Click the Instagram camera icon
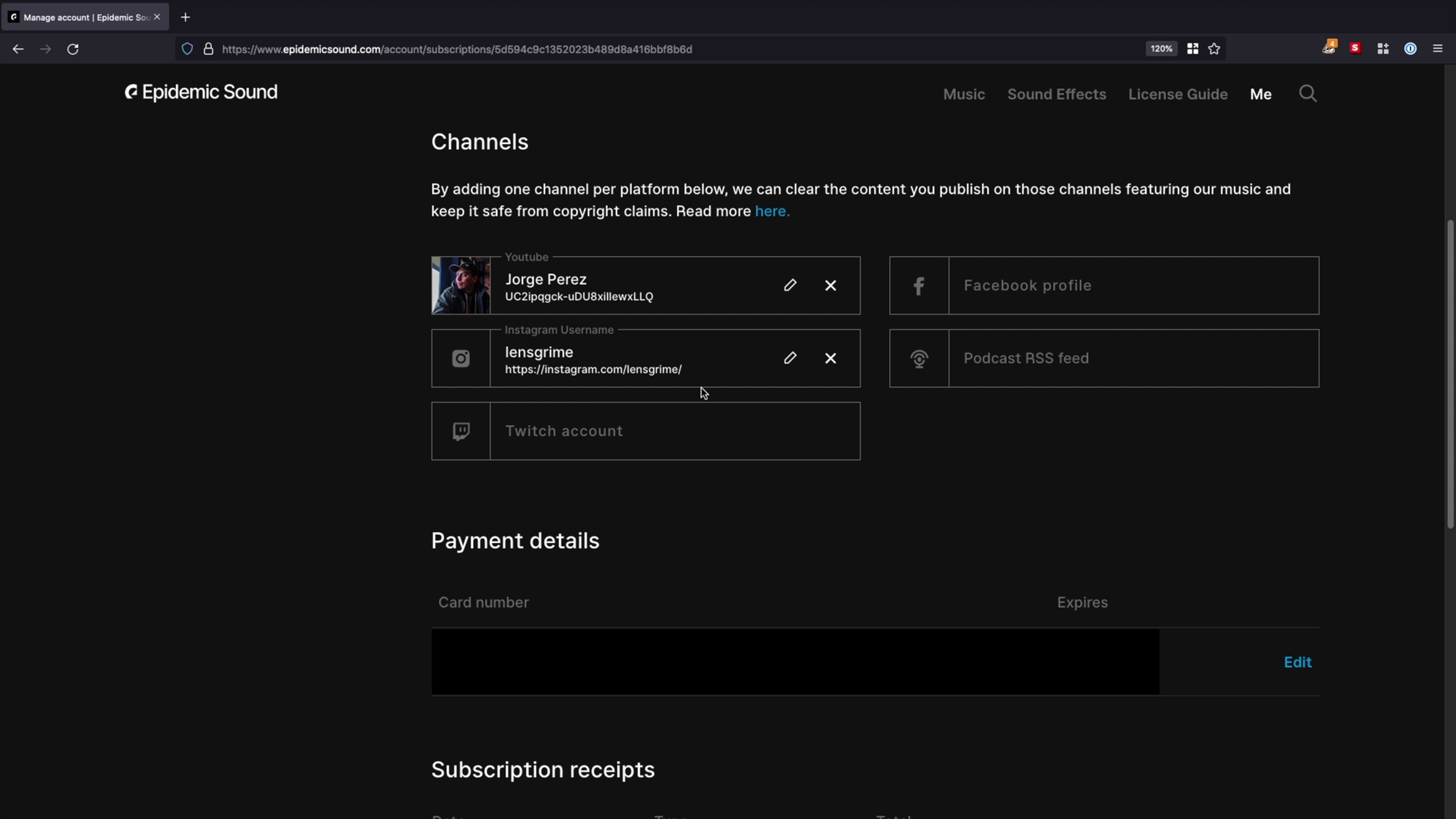 [461, 358]
